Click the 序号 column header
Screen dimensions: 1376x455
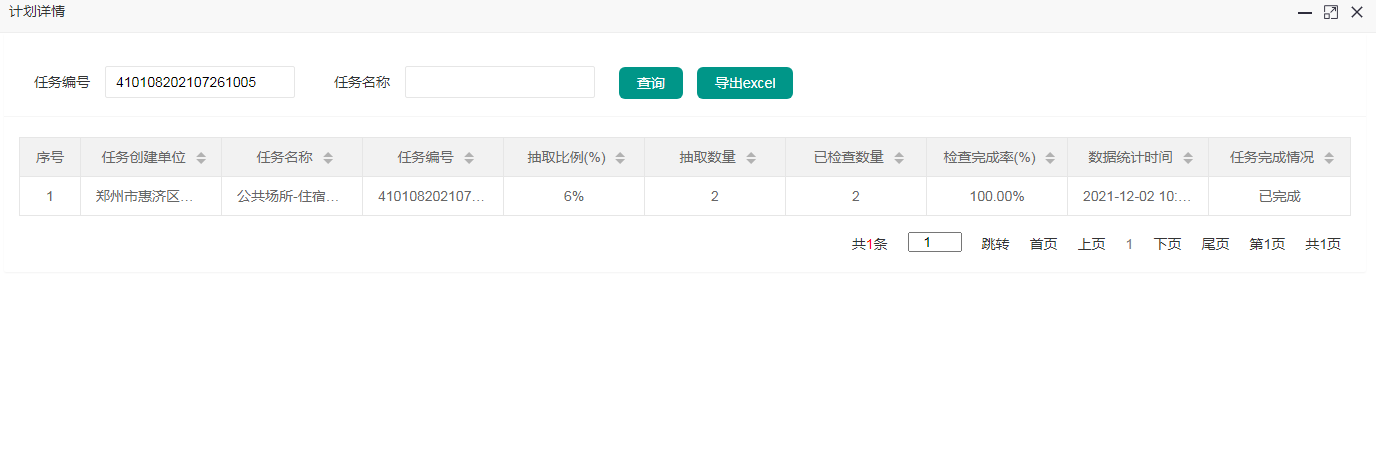(50, 157)
